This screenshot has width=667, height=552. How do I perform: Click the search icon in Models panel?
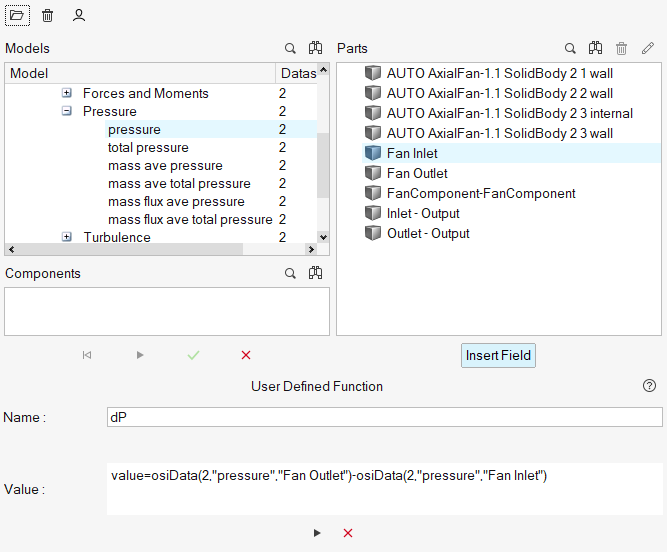coord(290,48)
